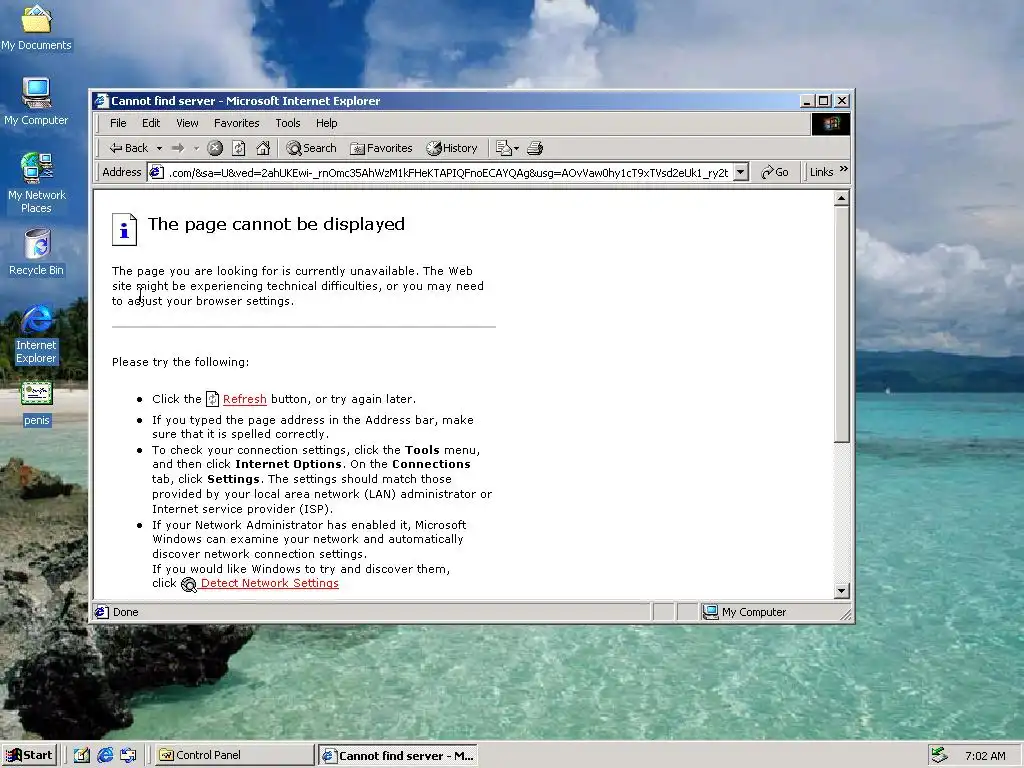
Task: Minimize the Internet Explorer window
Action: 807,101
